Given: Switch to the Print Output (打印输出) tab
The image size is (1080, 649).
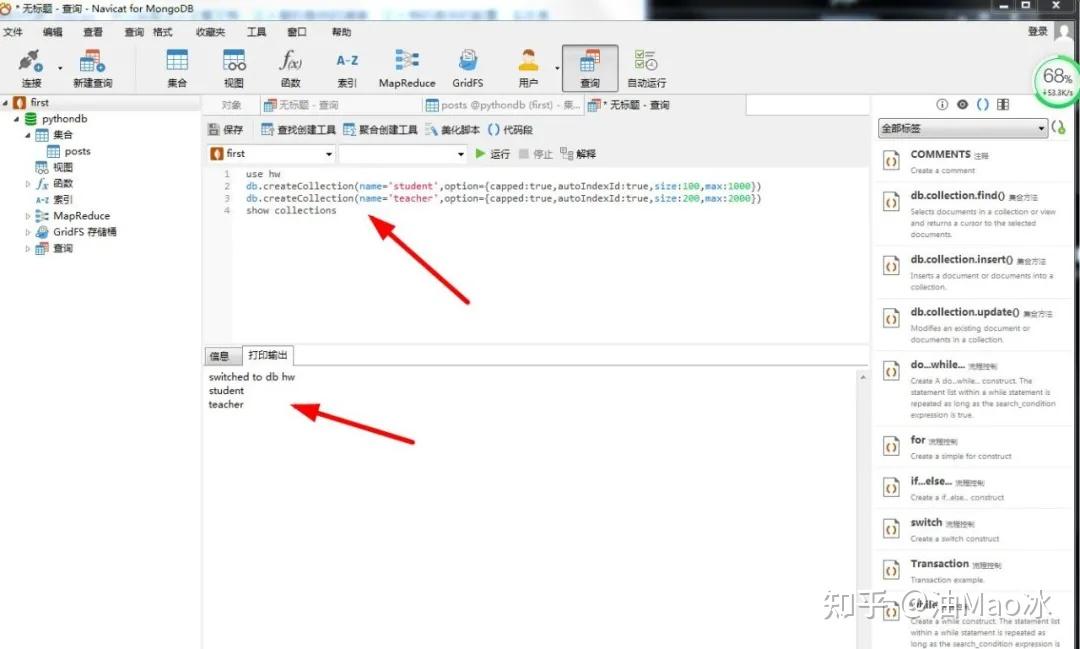Looking at the screenshot, I should (x=268, y=356).
